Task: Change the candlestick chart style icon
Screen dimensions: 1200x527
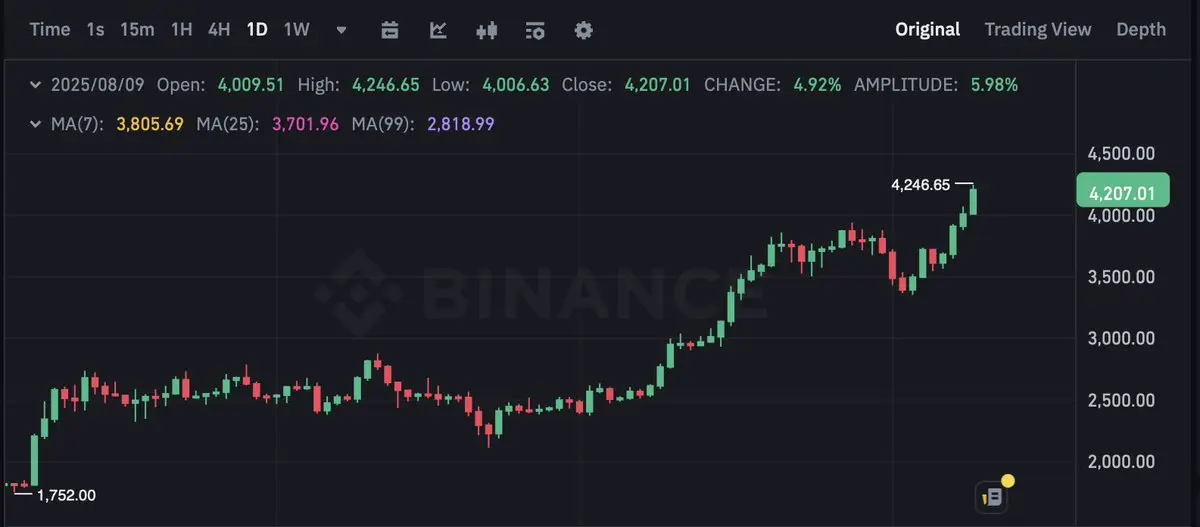Action: click(x=487, y=30)
